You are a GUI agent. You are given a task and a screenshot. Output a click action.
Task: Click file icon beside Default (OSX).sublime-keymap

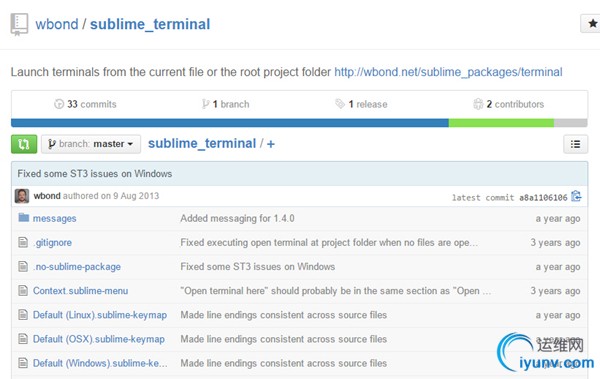pyautogui.click(x=23, y=339)
